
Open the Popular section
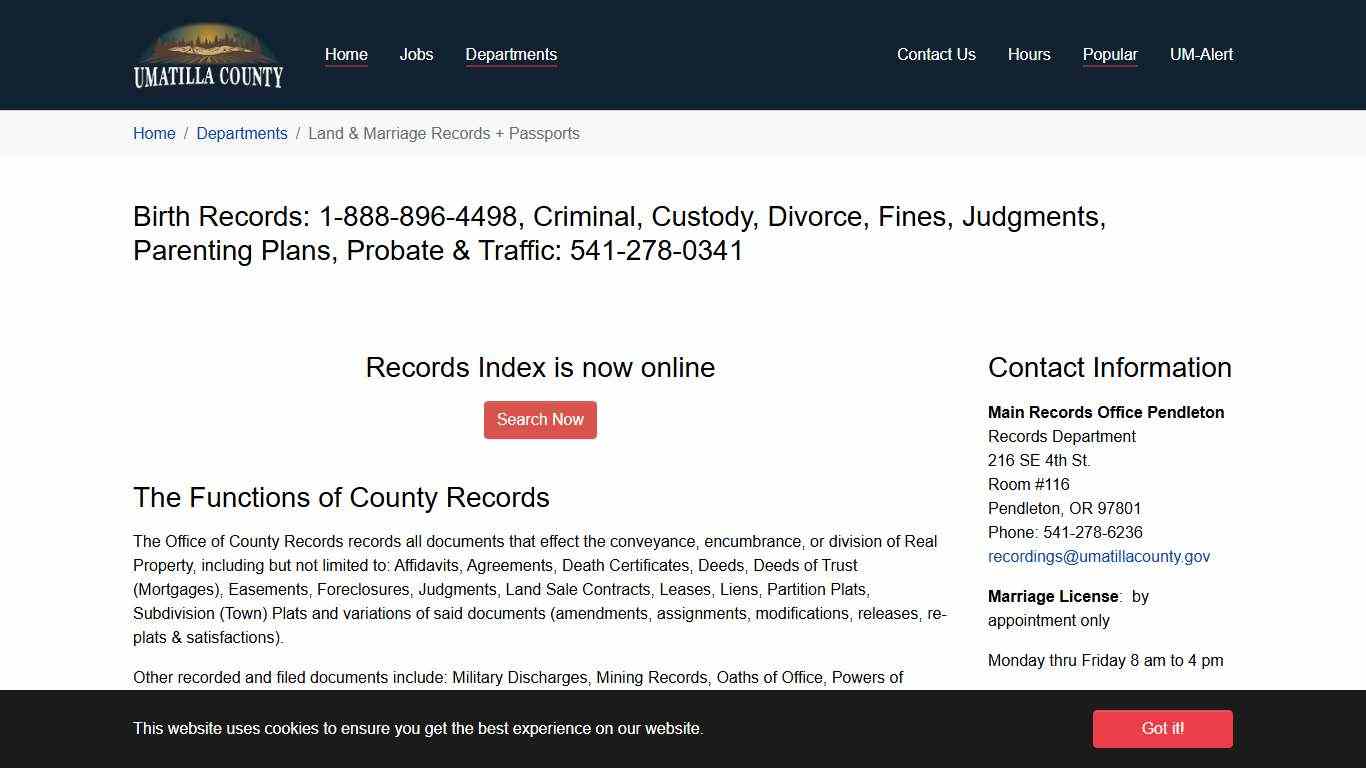pos(1110,54)
